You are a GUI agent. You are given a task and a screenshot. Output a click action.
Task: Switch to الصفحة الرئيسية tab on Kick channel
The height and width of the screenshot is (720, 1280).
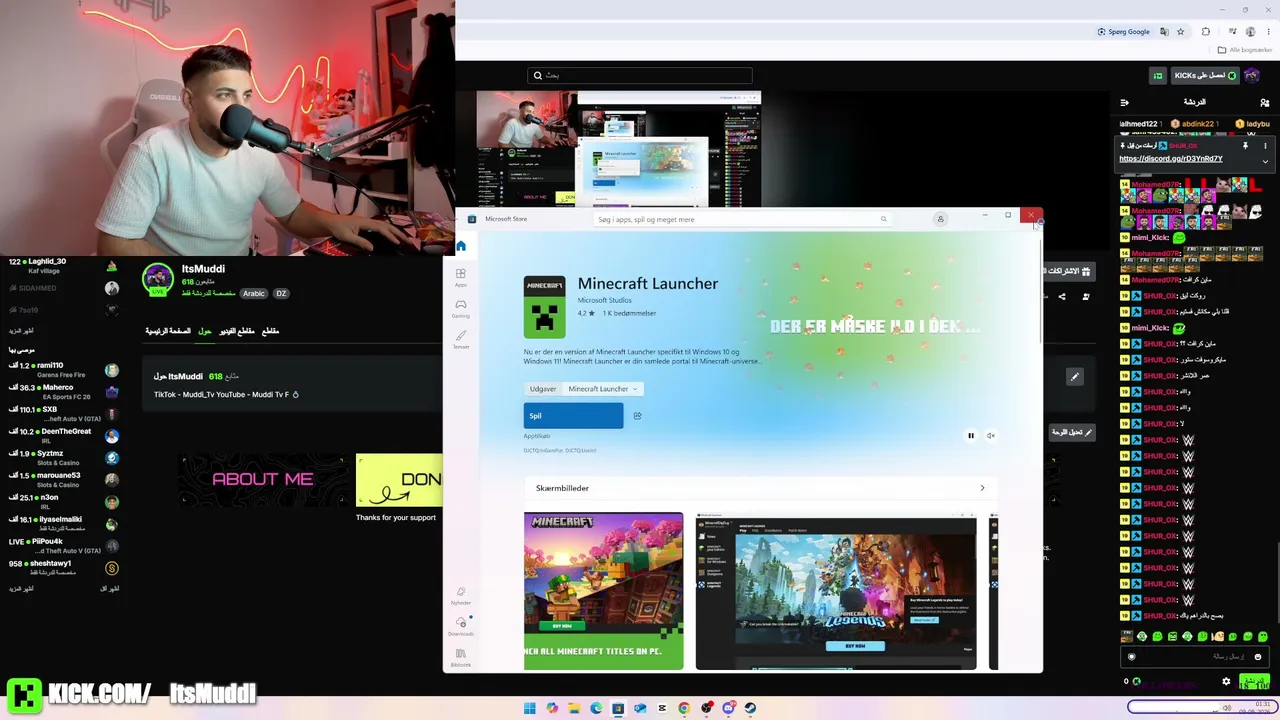pyautogui.click(x=168, y=331)
